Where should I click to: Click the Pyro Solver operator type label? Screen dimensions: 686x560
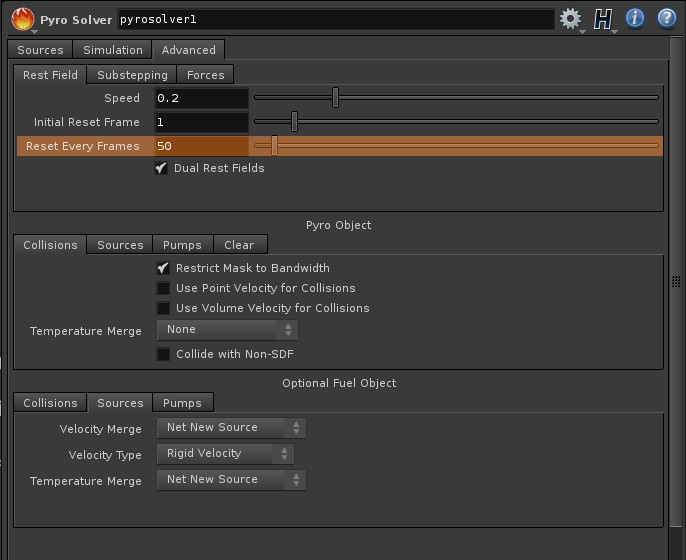(x=76, y=20)
